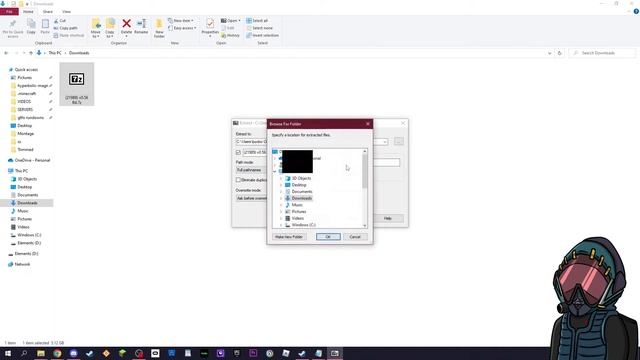Expand Music in Browse For Folder tree
The width and height of the screenshot is (640, 360).
pyautogui.click(x=281, y=205)
